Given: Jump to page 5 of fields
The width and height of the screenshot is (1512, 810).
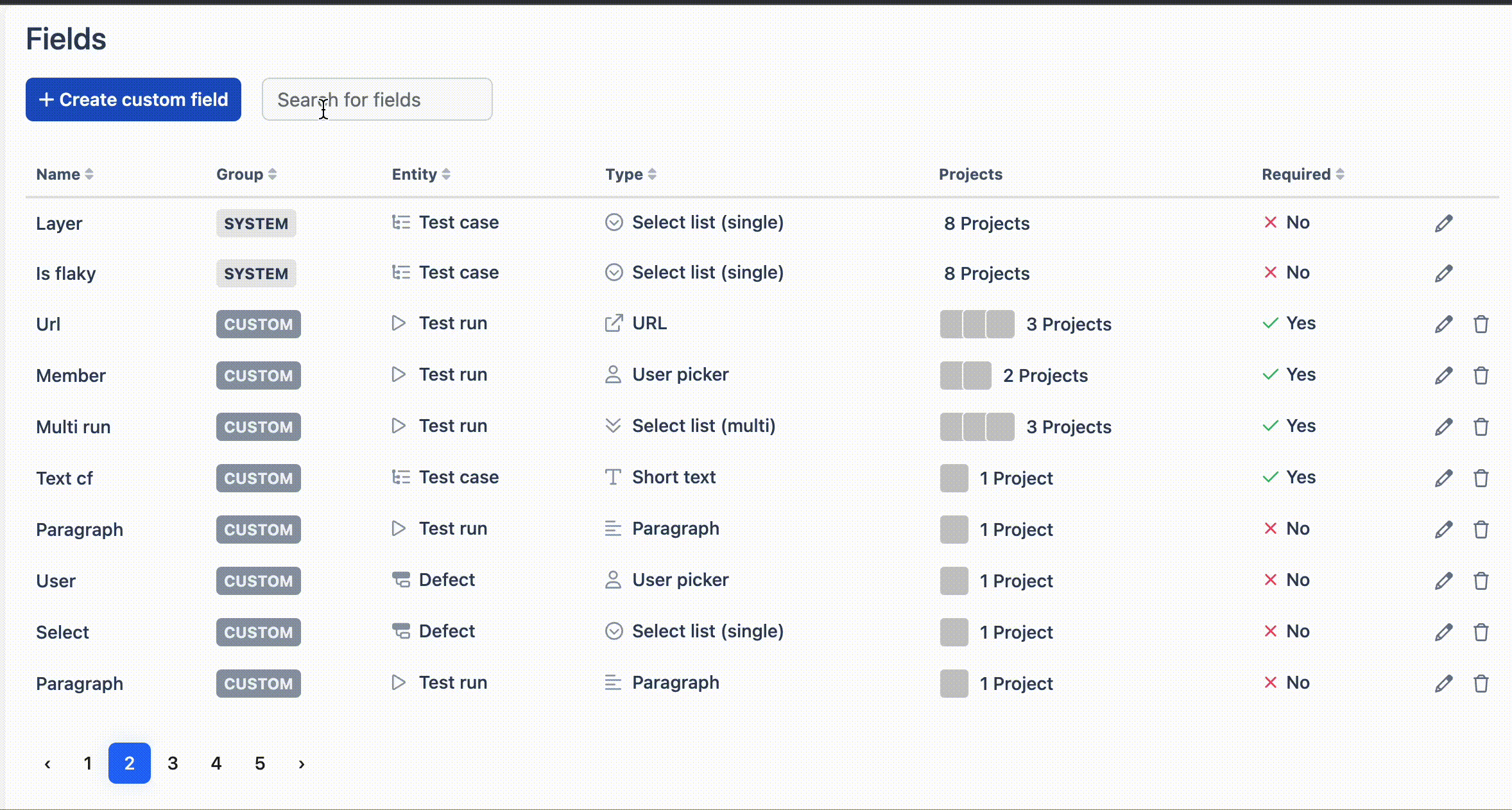Looking at the screenshot, I should (x=260, y=763).
